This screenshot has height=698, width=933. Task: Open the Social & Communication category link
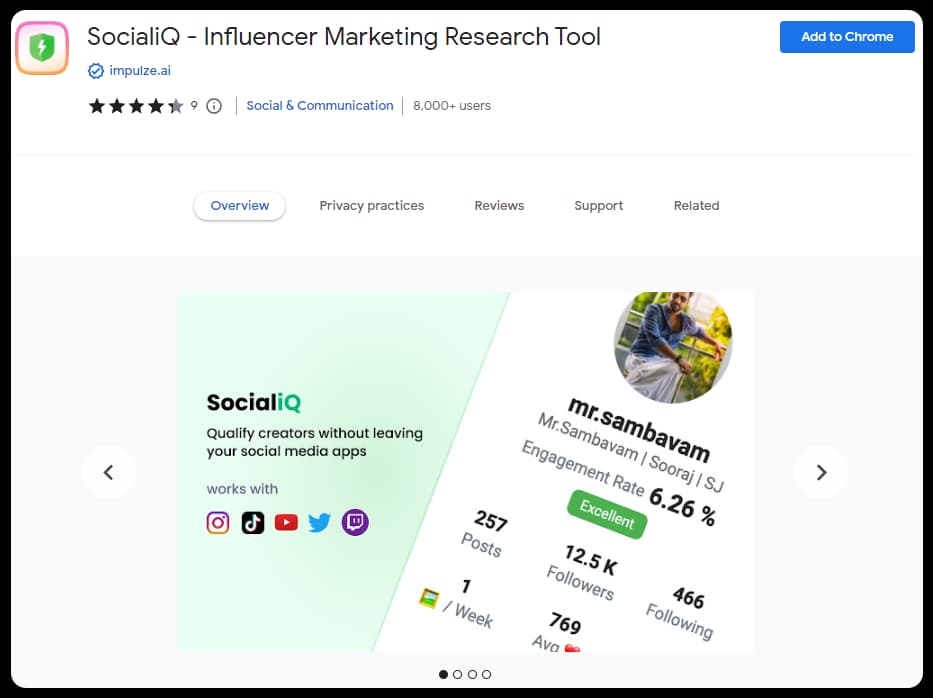[x=320, y=106]
